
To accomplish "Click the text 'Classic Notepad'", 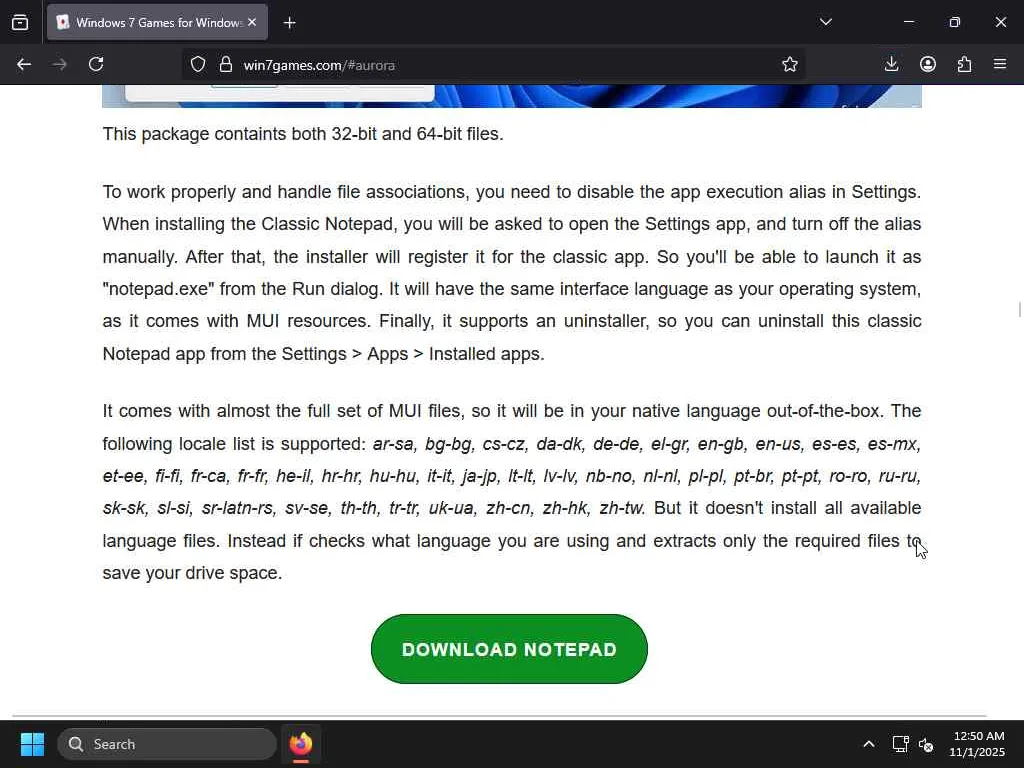I will click(328, 224).
